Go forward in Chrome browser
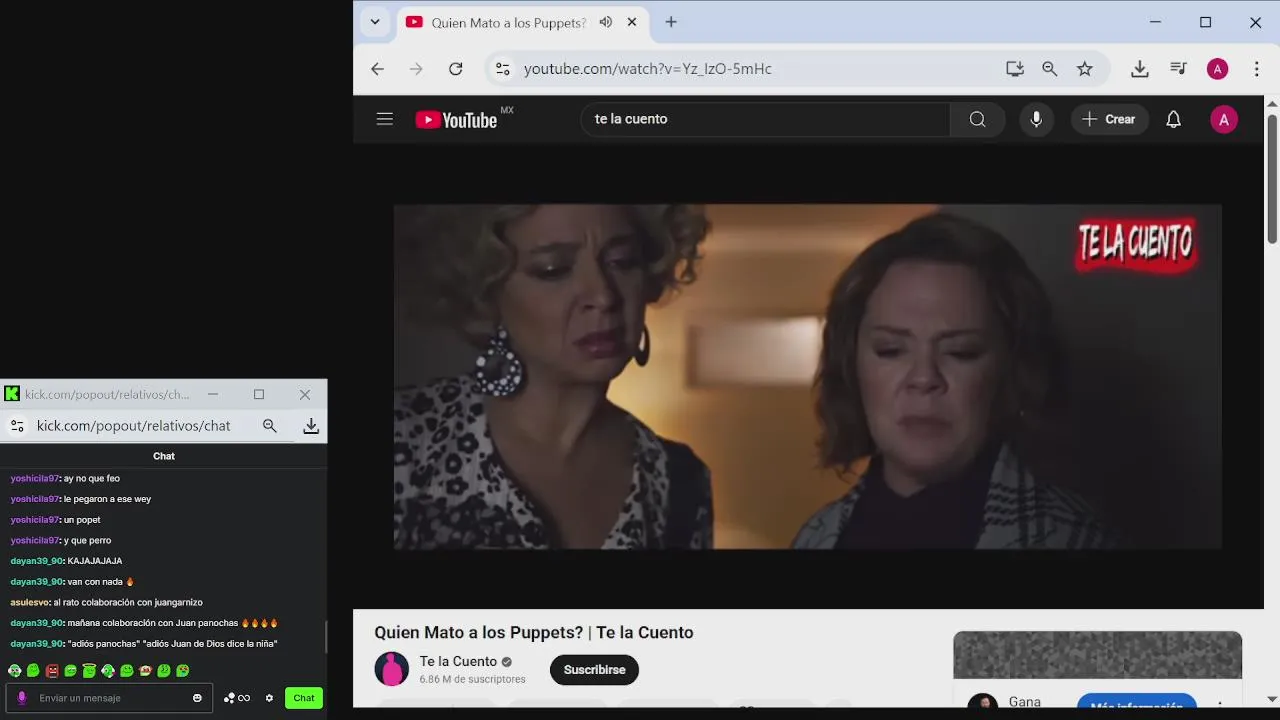Viewport: 1280px width, 720px height. click(416, 69)
